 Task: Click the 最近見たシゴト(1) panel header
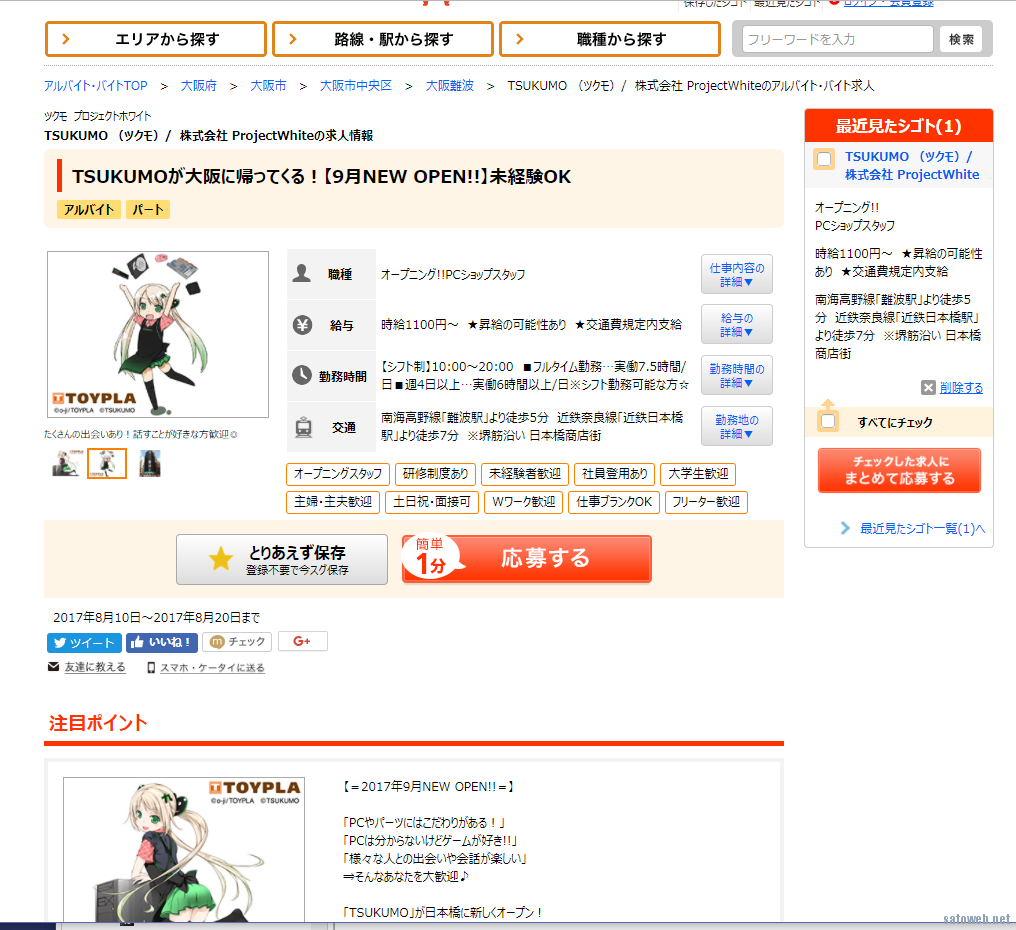pos(899,125)
